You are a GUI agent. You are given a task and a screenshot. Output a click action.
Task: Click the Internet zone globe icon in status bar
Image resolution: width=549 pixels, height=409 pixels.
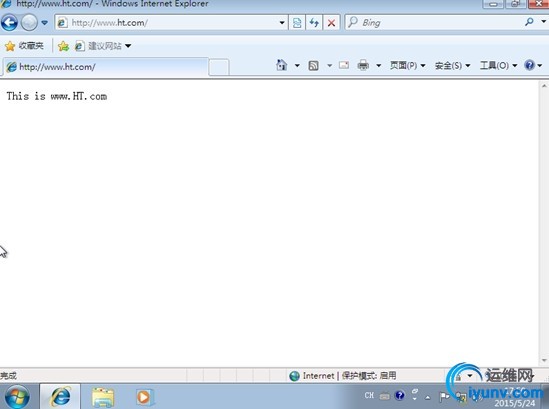coord(294,376)
